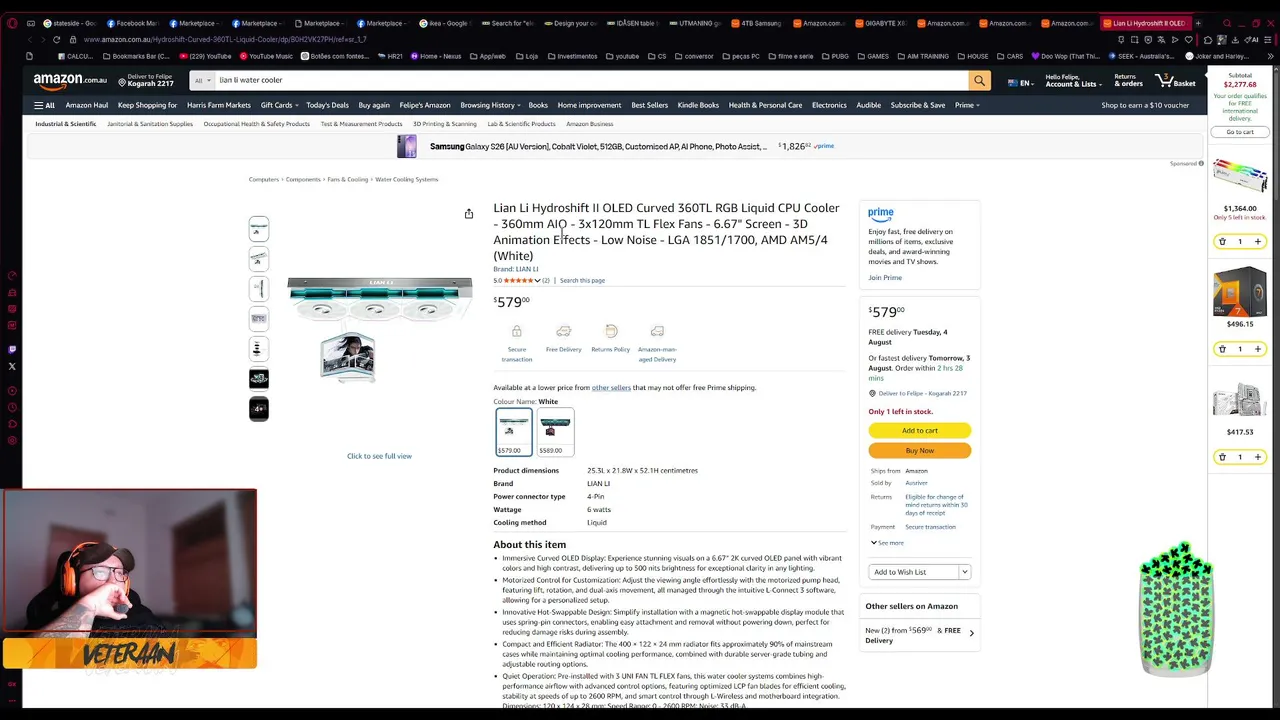Open the Basket cart icon

1176,80
